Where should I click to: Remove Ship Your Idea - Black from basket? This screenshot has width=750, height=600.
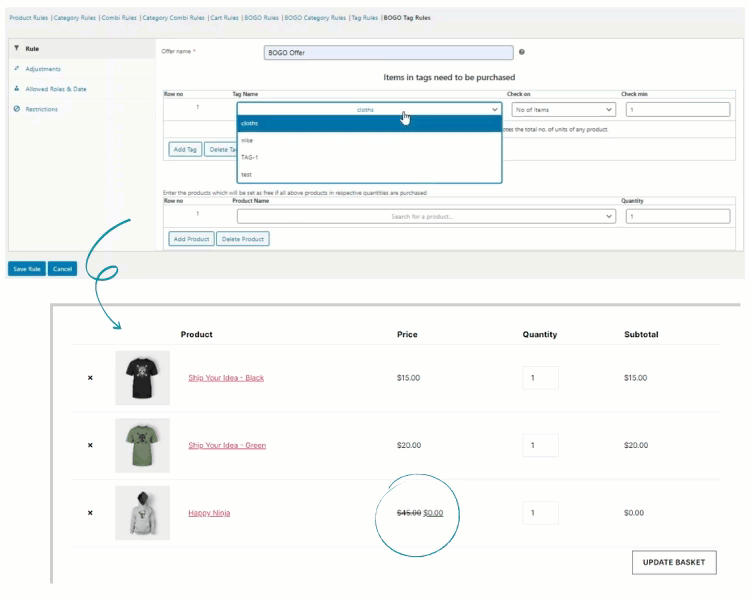(x=90, y=378)
